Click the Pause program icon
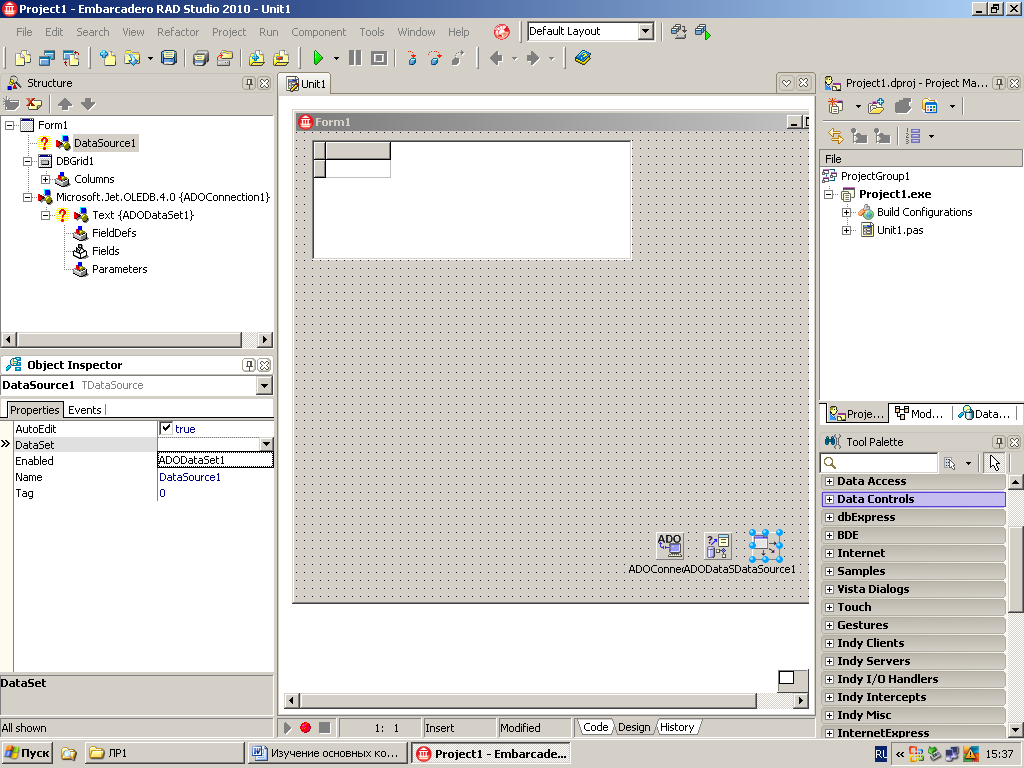The height and width of the screenshot is (768, 1024). [x=355, y=58]
